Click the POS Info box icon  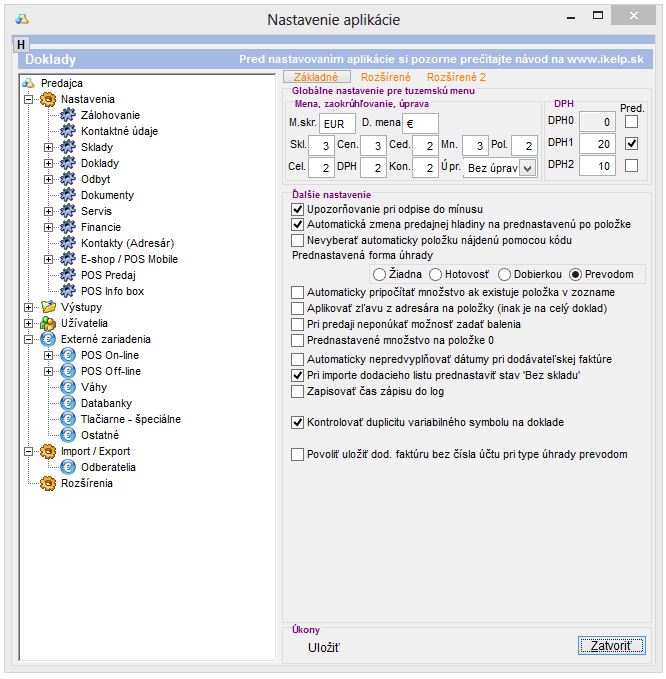point(68,292)
